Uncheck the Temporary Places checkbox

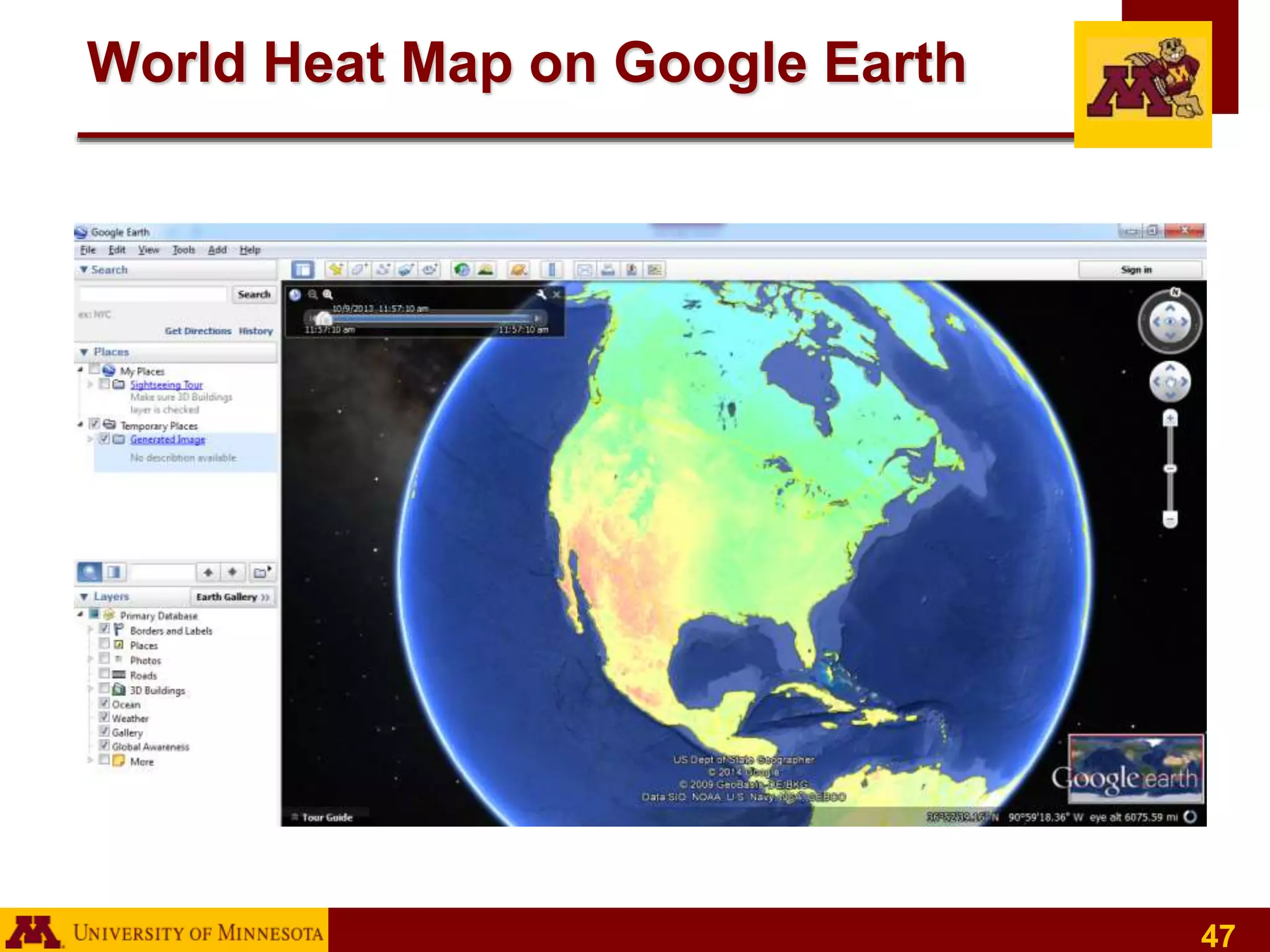pyautogui.click(x=94, y=424)
